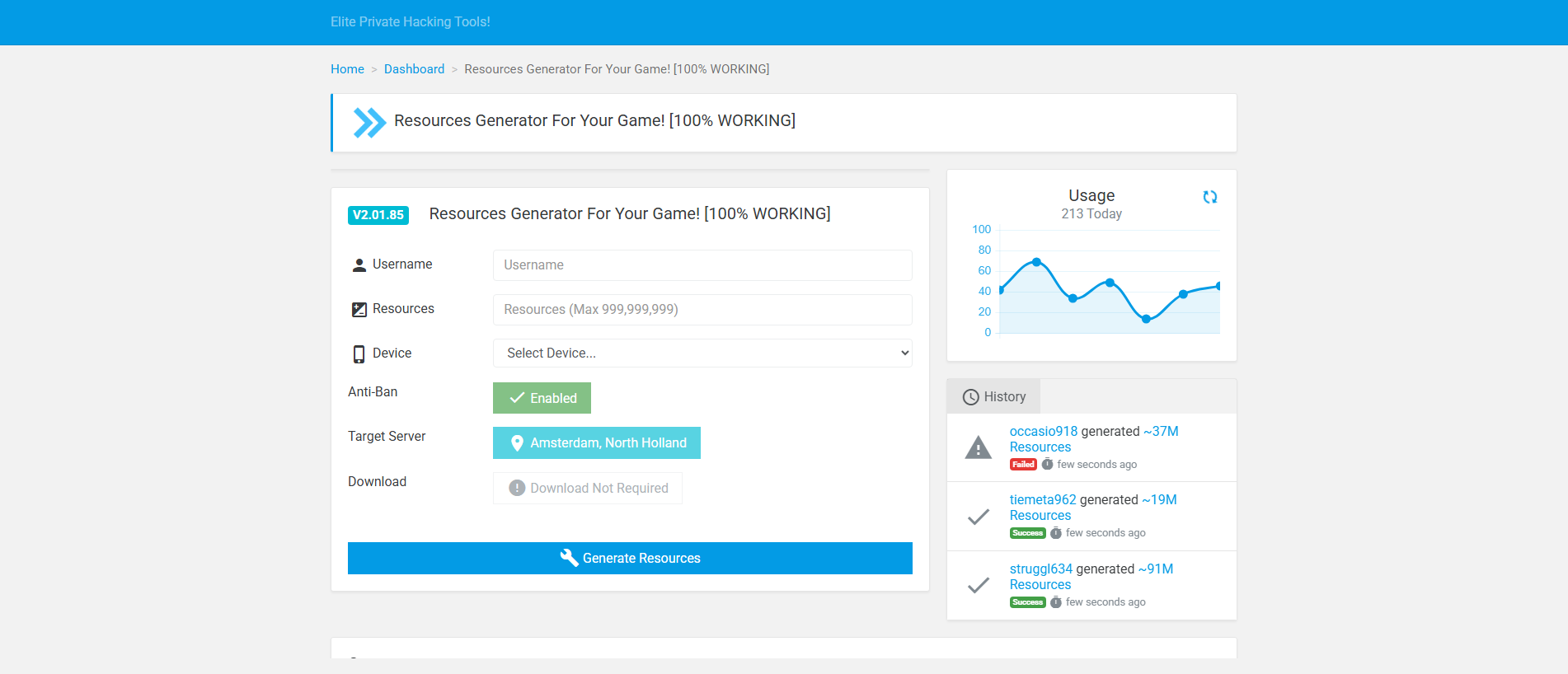
Task: Open the History tab
Action: [x=993, y=396]
